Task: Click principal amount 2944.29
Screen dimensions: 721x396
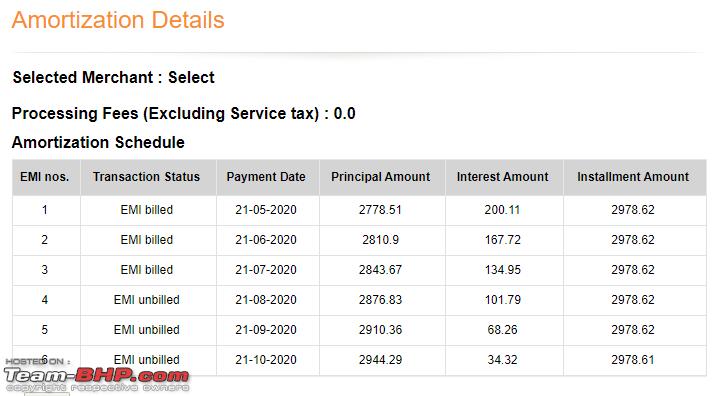Action: [x=380, y=360]
